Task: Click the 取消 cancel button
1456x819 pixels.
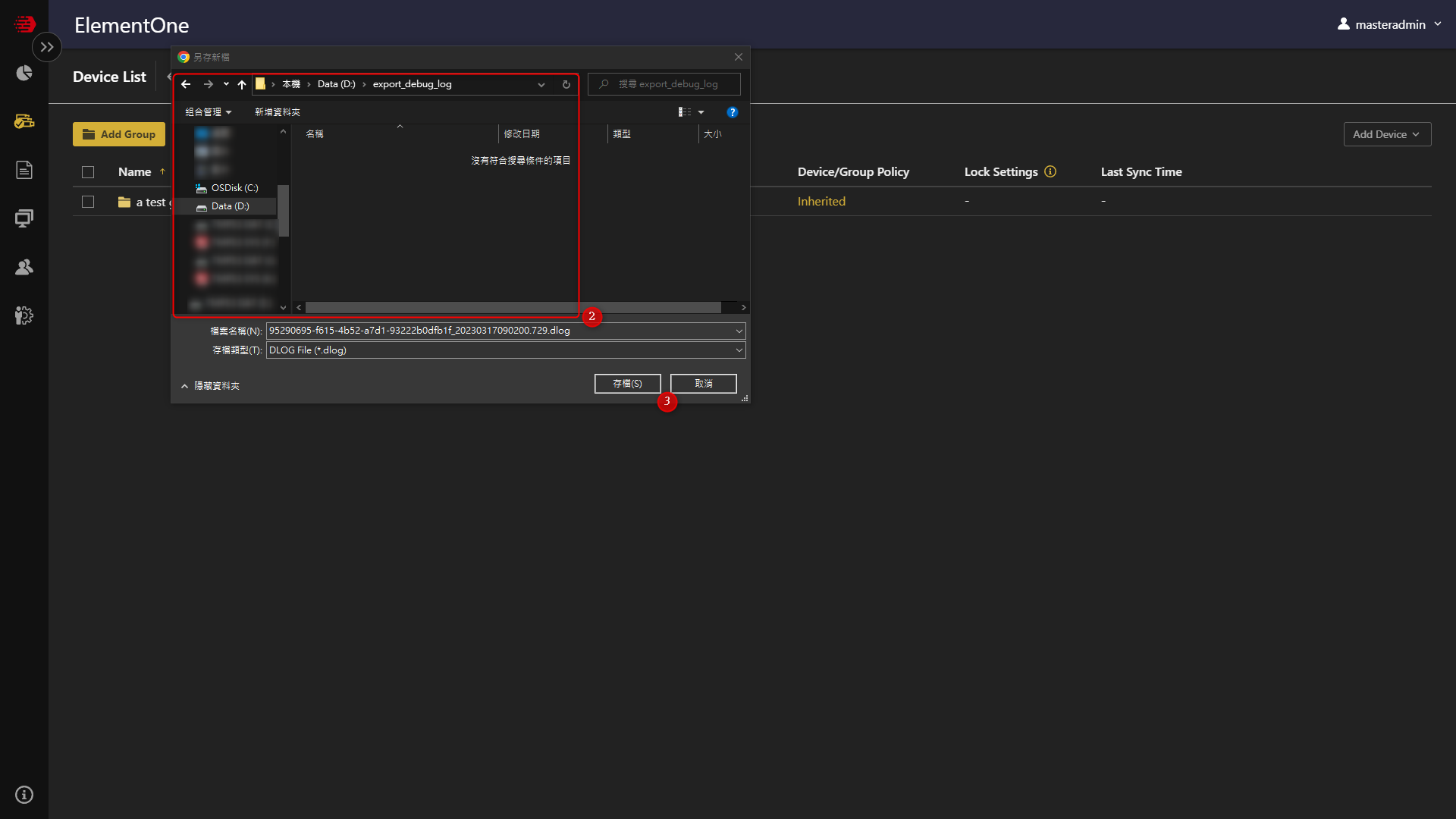Action: (704, 384)
